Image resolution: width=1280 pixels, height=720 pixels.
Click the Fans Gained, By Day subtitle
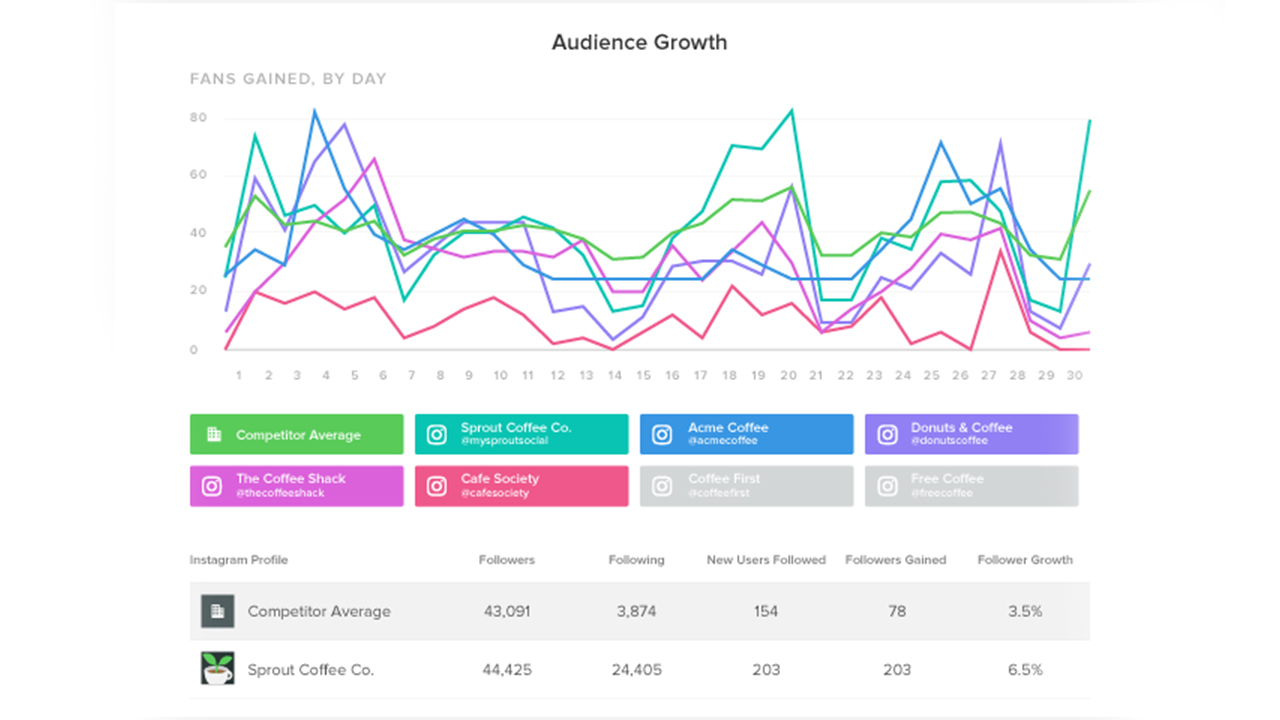pyautogui.click(x=288, y=78)
